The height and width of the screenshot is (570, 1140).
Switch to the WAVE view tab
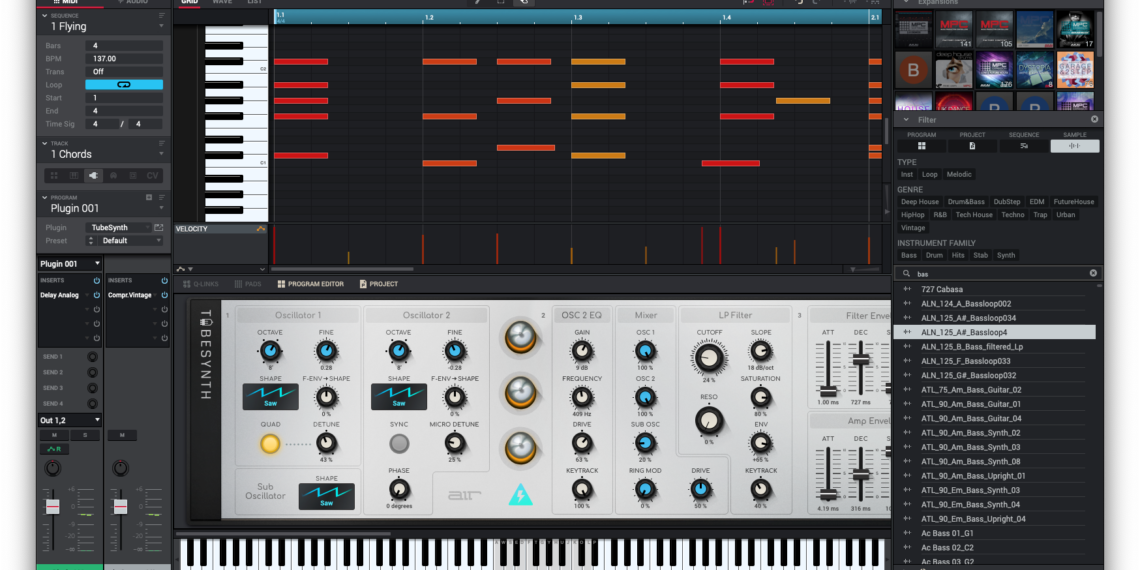pos(222,2)
